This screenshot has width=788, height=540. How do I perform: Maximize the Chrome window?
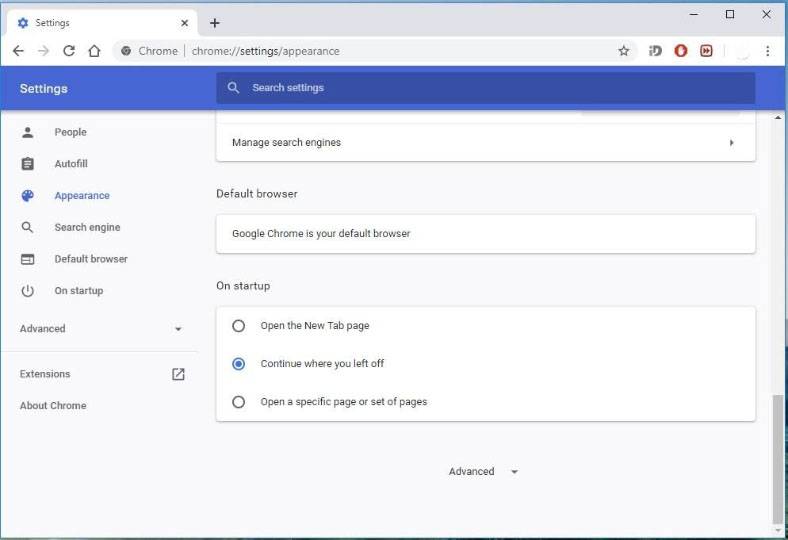730,15
